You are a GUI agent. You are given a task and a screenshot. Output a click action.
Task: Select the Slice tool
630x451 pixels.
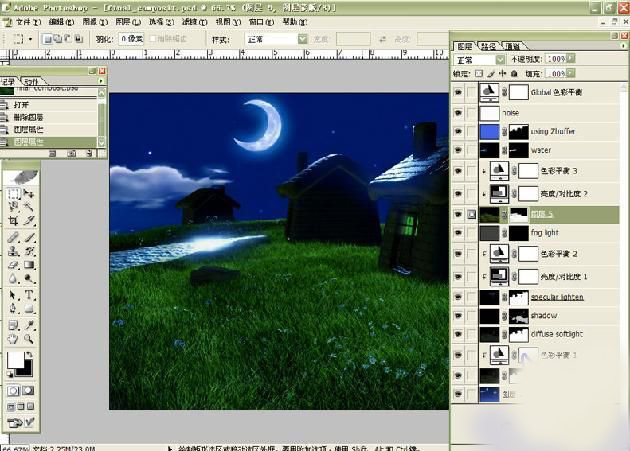[x=29, y=220]
